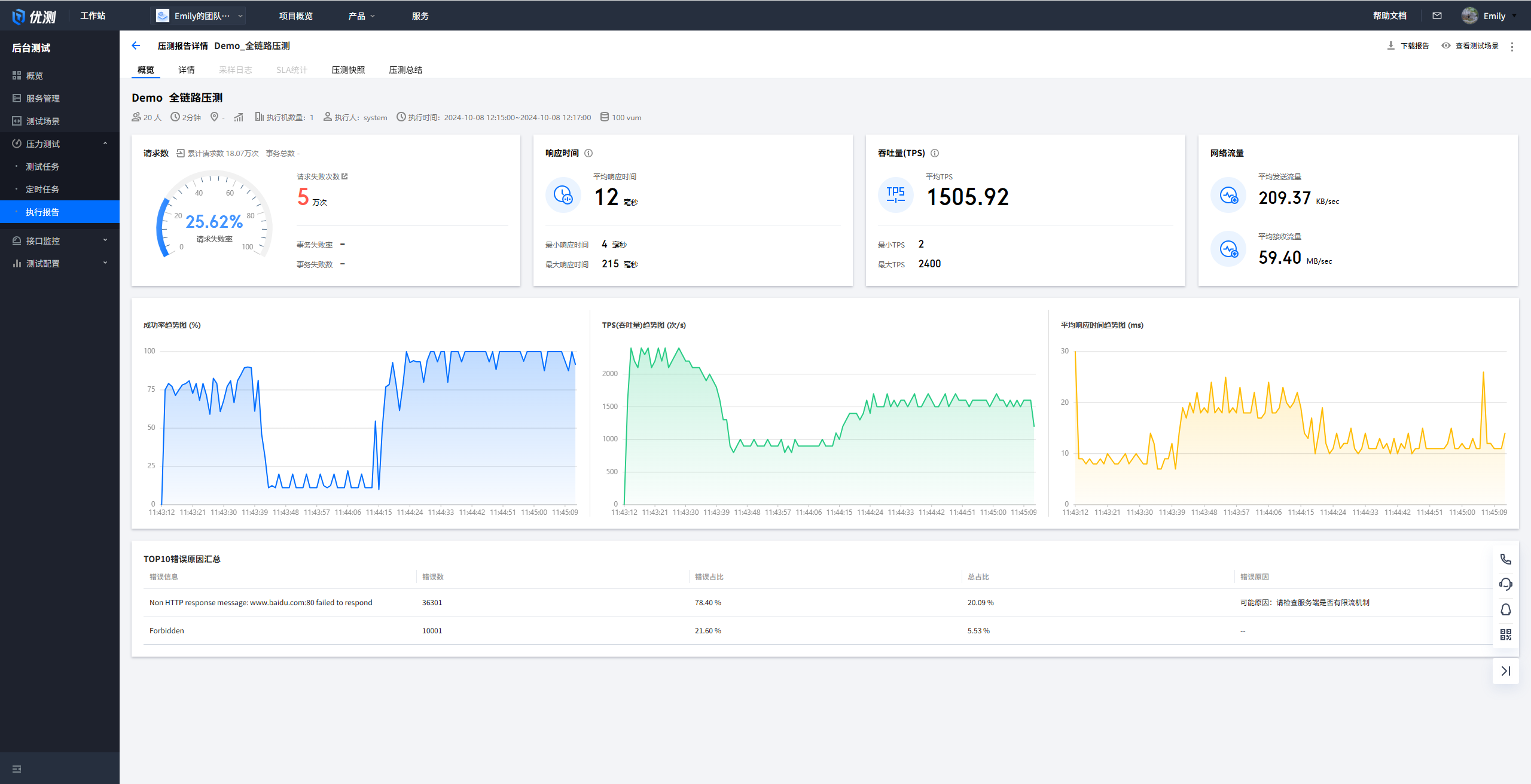Open 帮助文档 link in header

pyautogui.click(x=1389, y=16)
